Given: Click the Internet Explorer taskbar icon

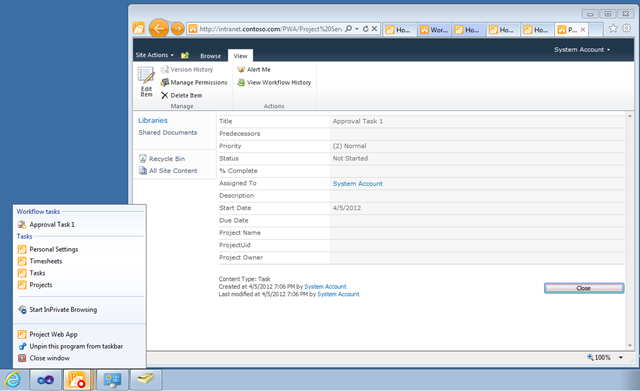Looking at the screenshot, I should (x=13, y=380).
